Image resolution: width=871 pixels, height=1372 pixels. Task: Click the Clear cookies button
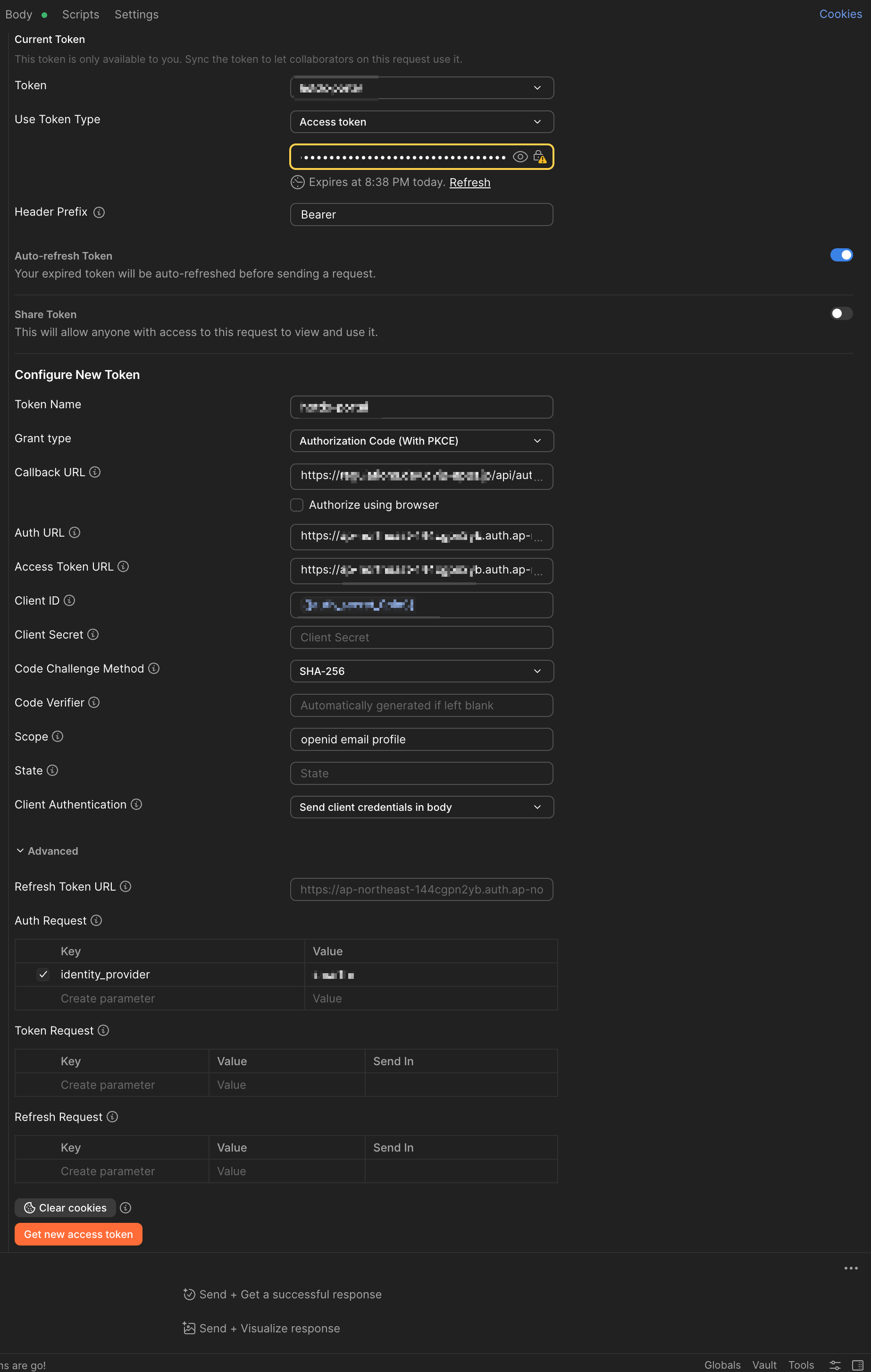click(x=65, y=1207)
